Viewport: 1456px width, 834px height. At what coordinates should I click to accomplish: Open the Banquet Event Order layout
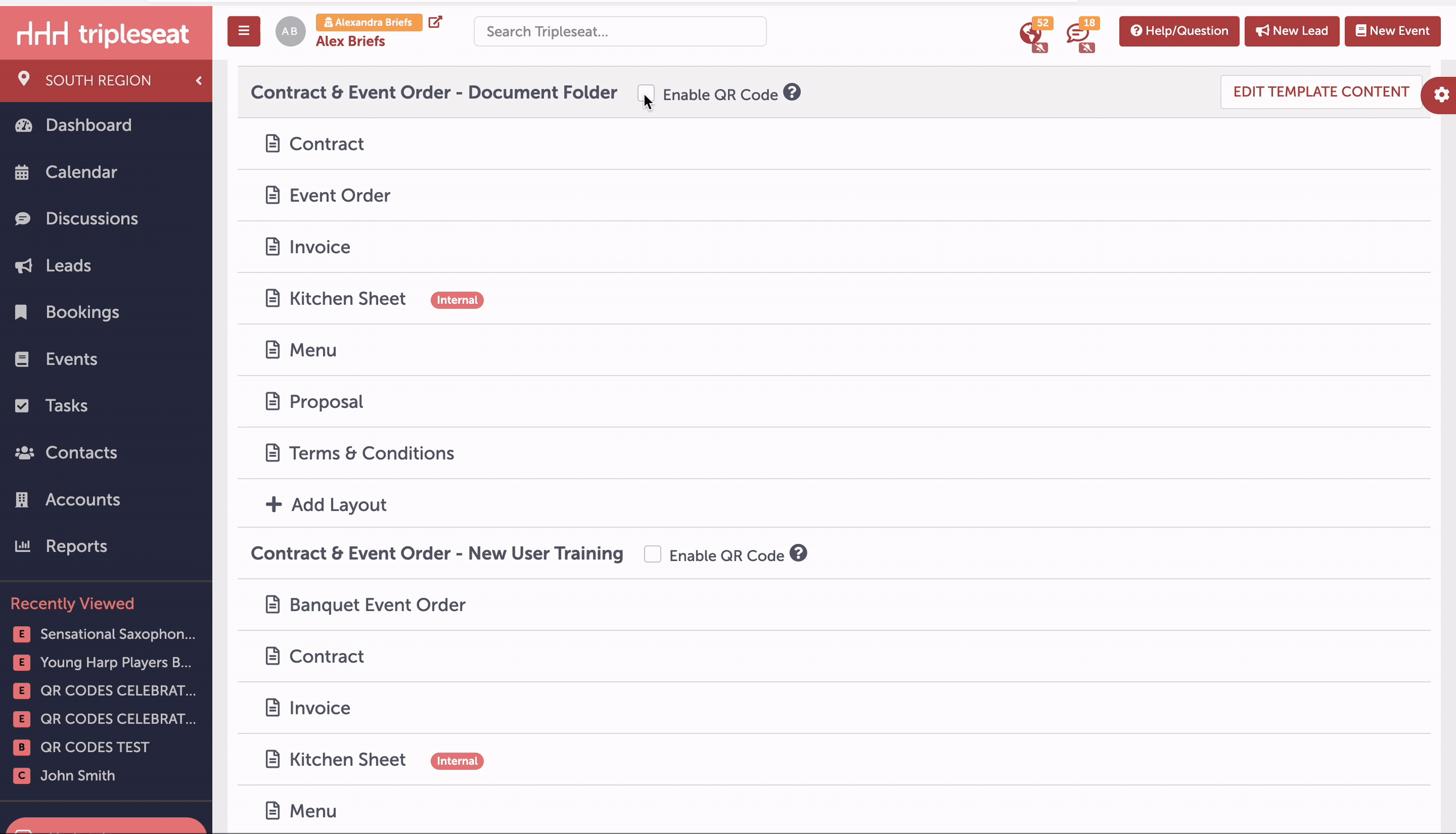click(x=834, y=604)
